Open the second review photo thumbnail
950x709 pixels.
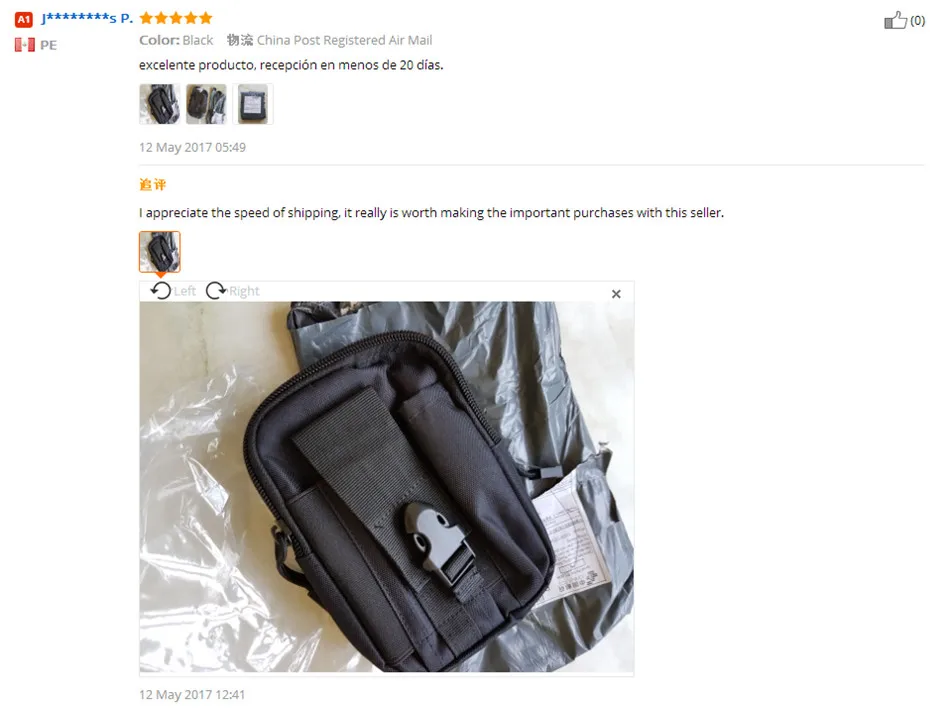pyautogui.click(x=206, y=104)
